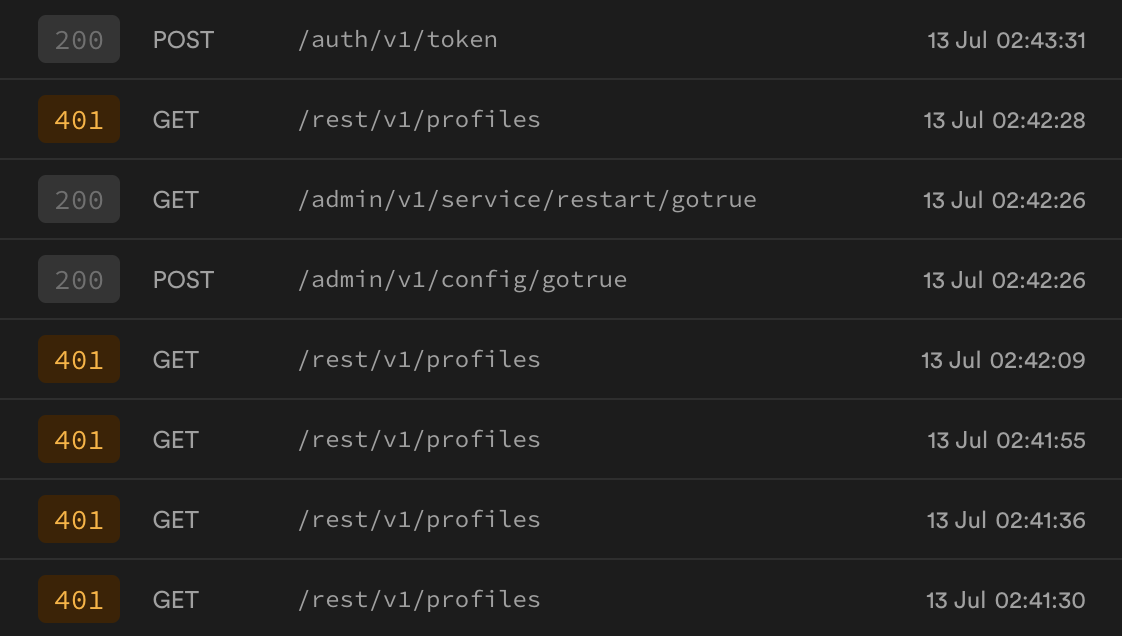This screenshot has height=636, width=1122.
Task: Select the log row for the 02:41:30 request
Action: [560, 599]
